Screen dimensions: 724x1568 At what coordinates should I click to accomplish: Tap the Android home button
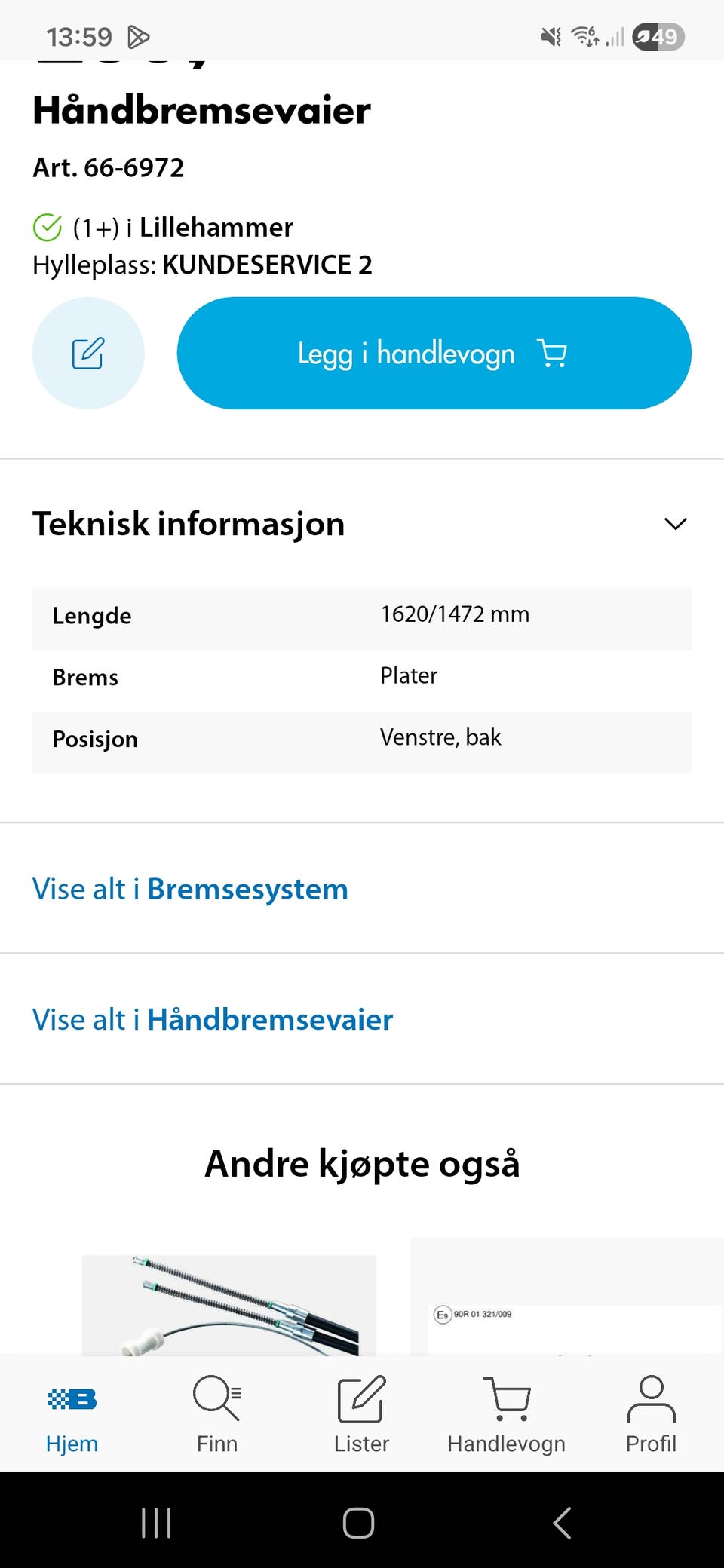(x=358, y=1523)
